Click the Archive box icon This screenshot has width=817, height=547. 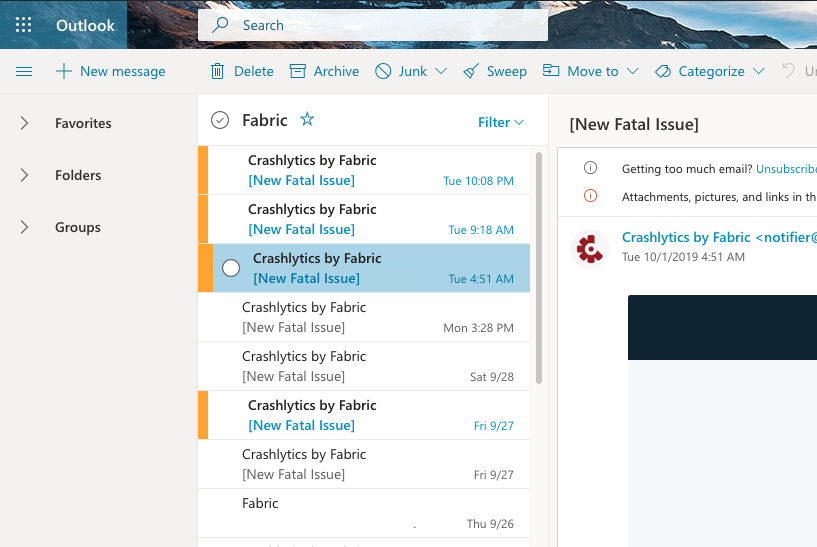click(x=298, y=71)
